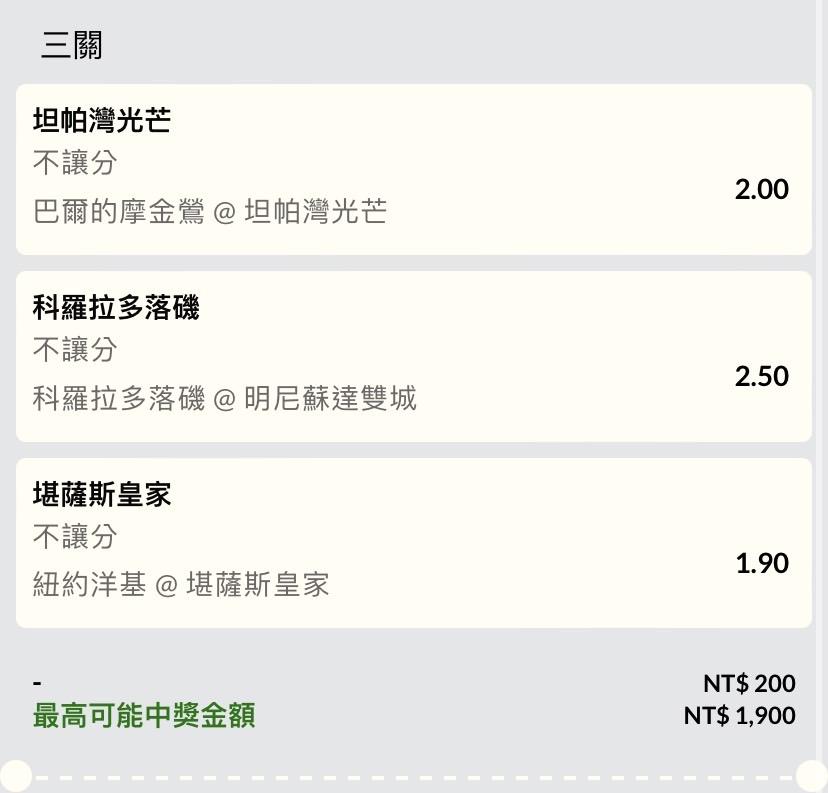
Task: Select the 科羅拉多落磯 team name
Action: coord(116,307)
